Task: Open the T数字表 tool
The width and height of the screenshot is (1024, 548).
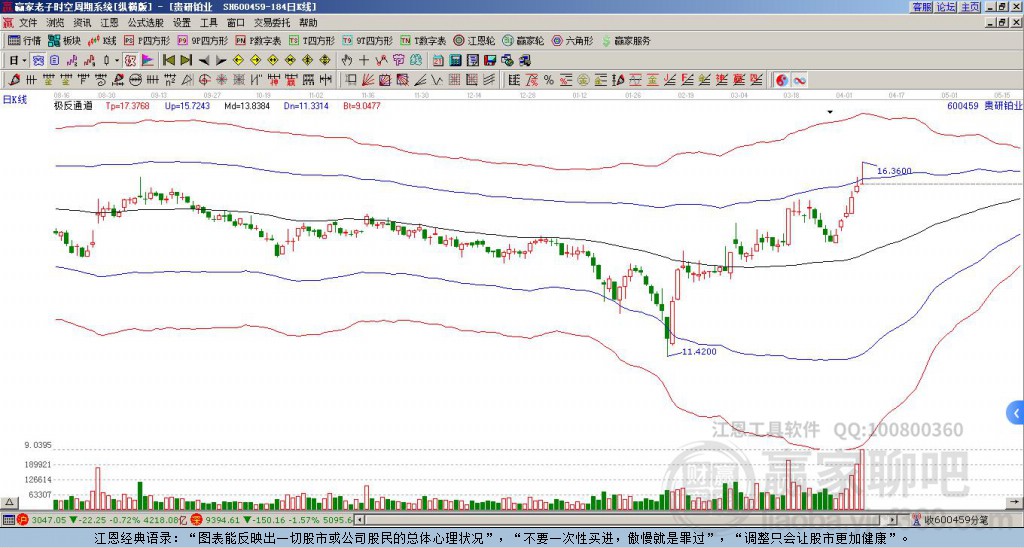Action: pos(424,40)
